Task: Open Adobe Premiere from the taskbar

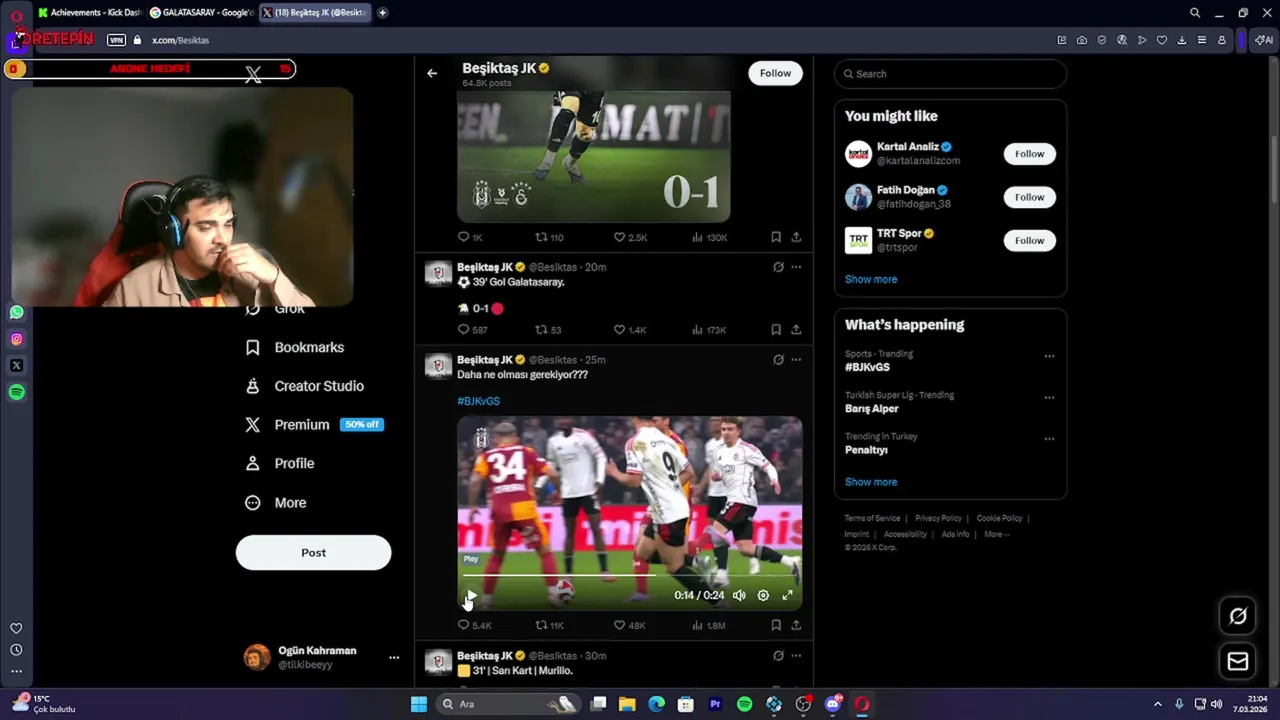Action: pyautogui.click(x=715, y=704)
